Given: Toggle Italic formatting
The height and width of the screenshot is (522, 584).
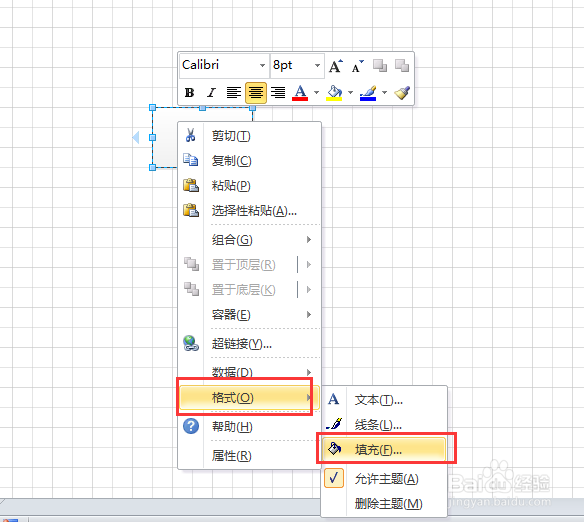Looking at the screenshot, I should [x=212, y=92].
